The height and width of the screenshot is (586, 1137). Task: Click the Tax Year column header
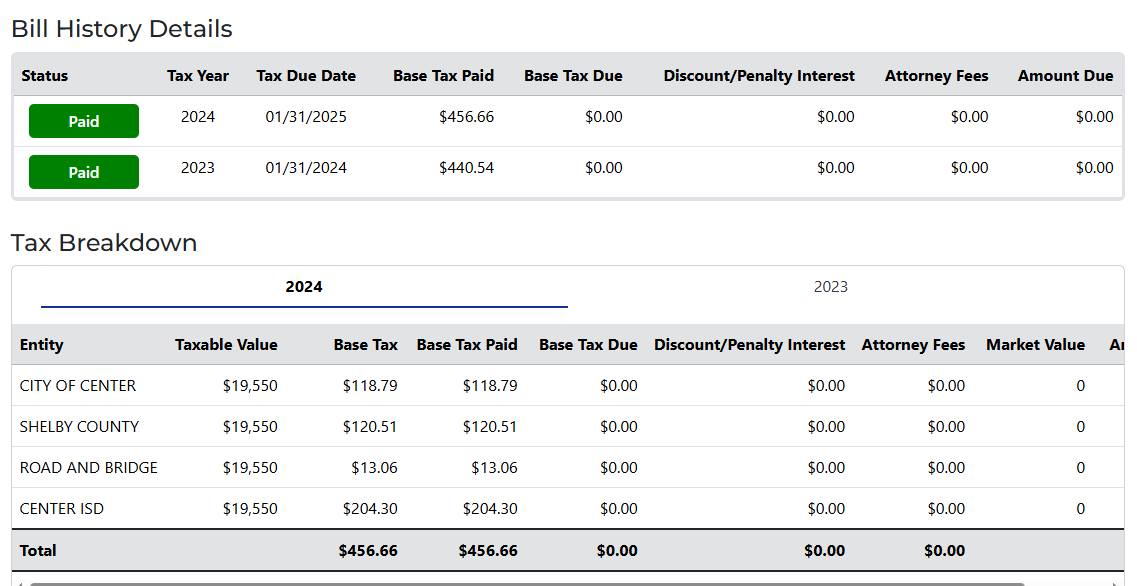198,76
